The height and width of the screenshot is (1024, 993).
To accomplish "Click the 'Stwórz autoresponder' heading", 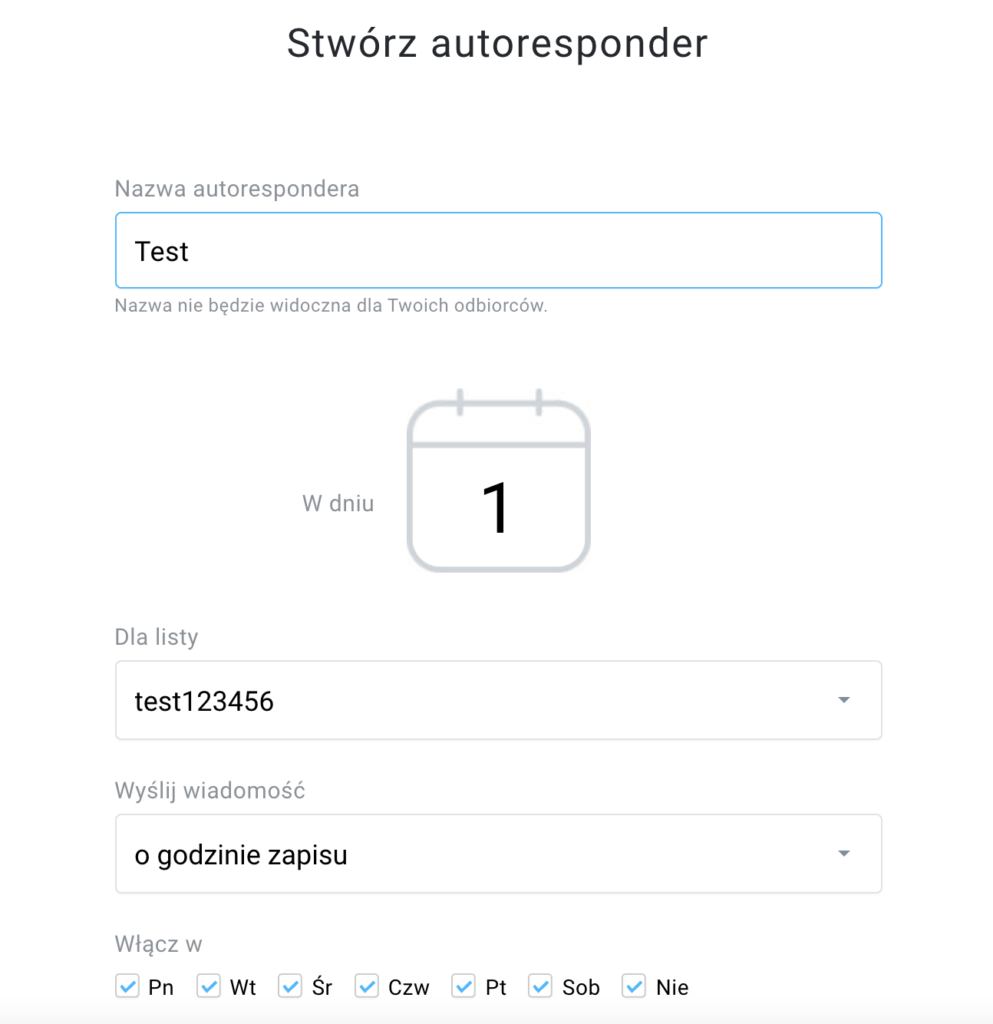I will tap(497, 44).
